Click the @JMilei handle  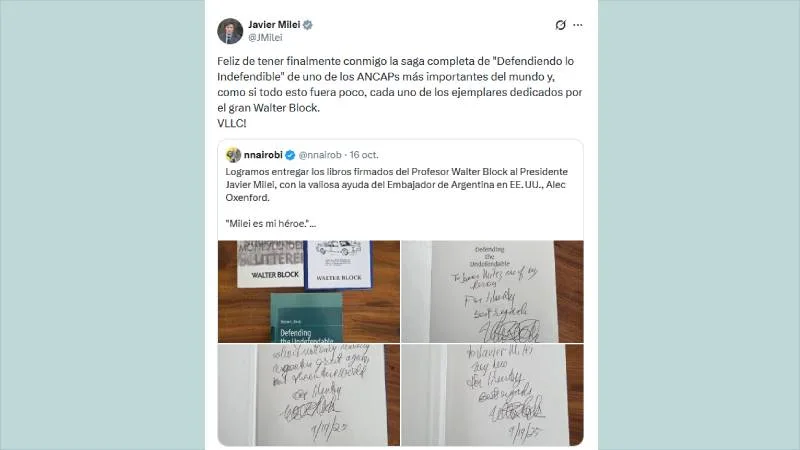point(265,37)
